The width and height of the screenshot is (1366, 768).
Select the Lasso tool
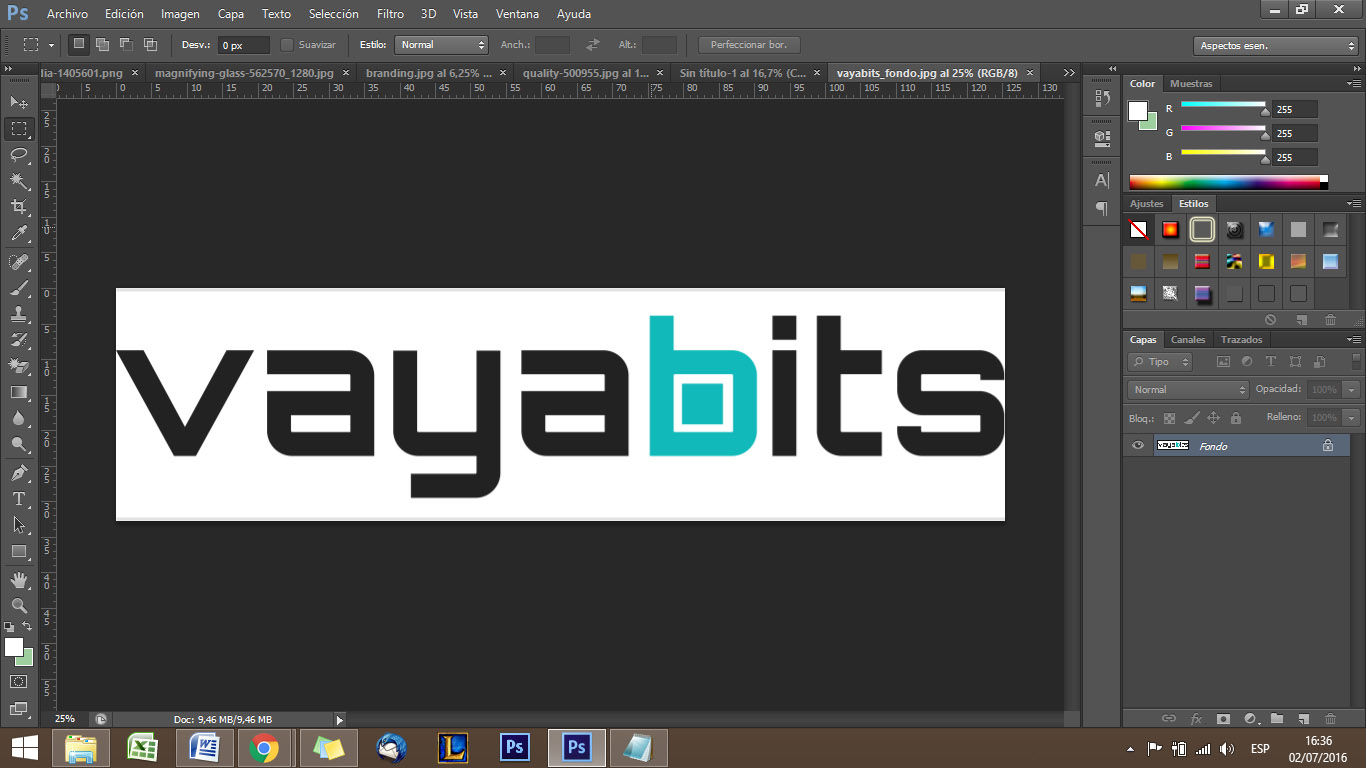19,155
